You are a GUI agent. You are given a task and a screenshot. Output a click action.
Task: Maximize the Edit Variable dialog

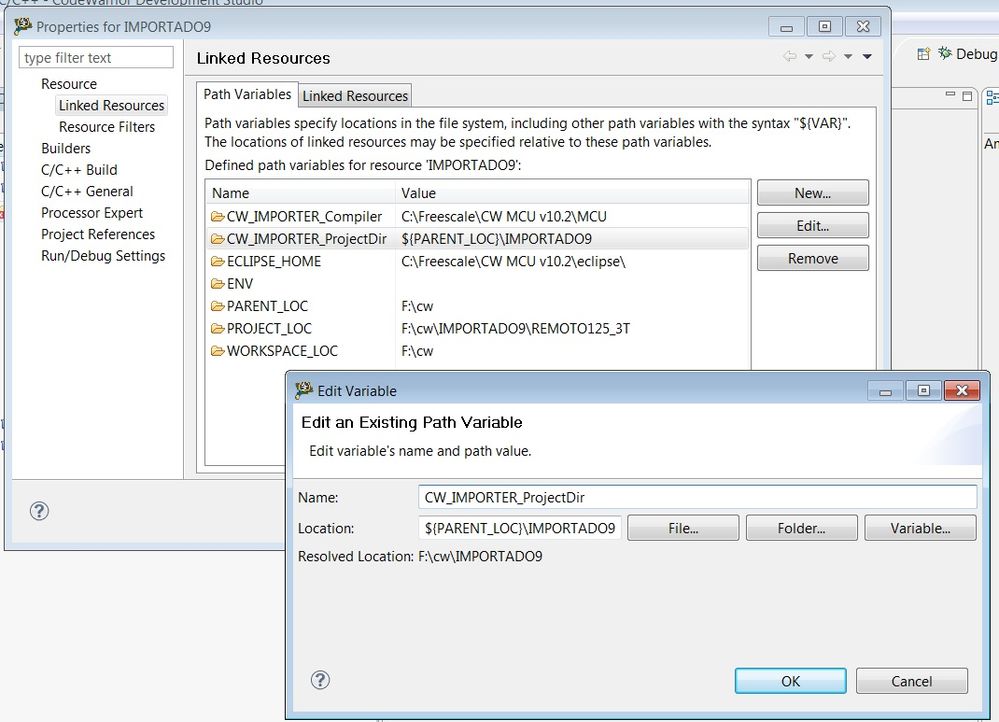click(924, 391)
